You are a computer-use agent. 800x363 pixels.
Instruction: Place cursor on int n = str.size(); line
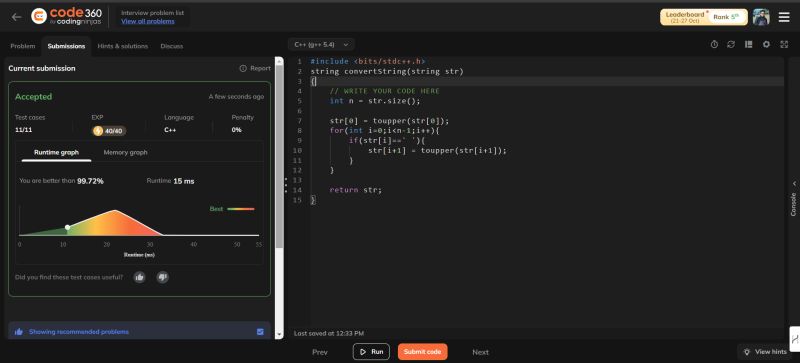pyautogui.click(x=375, y=101)
